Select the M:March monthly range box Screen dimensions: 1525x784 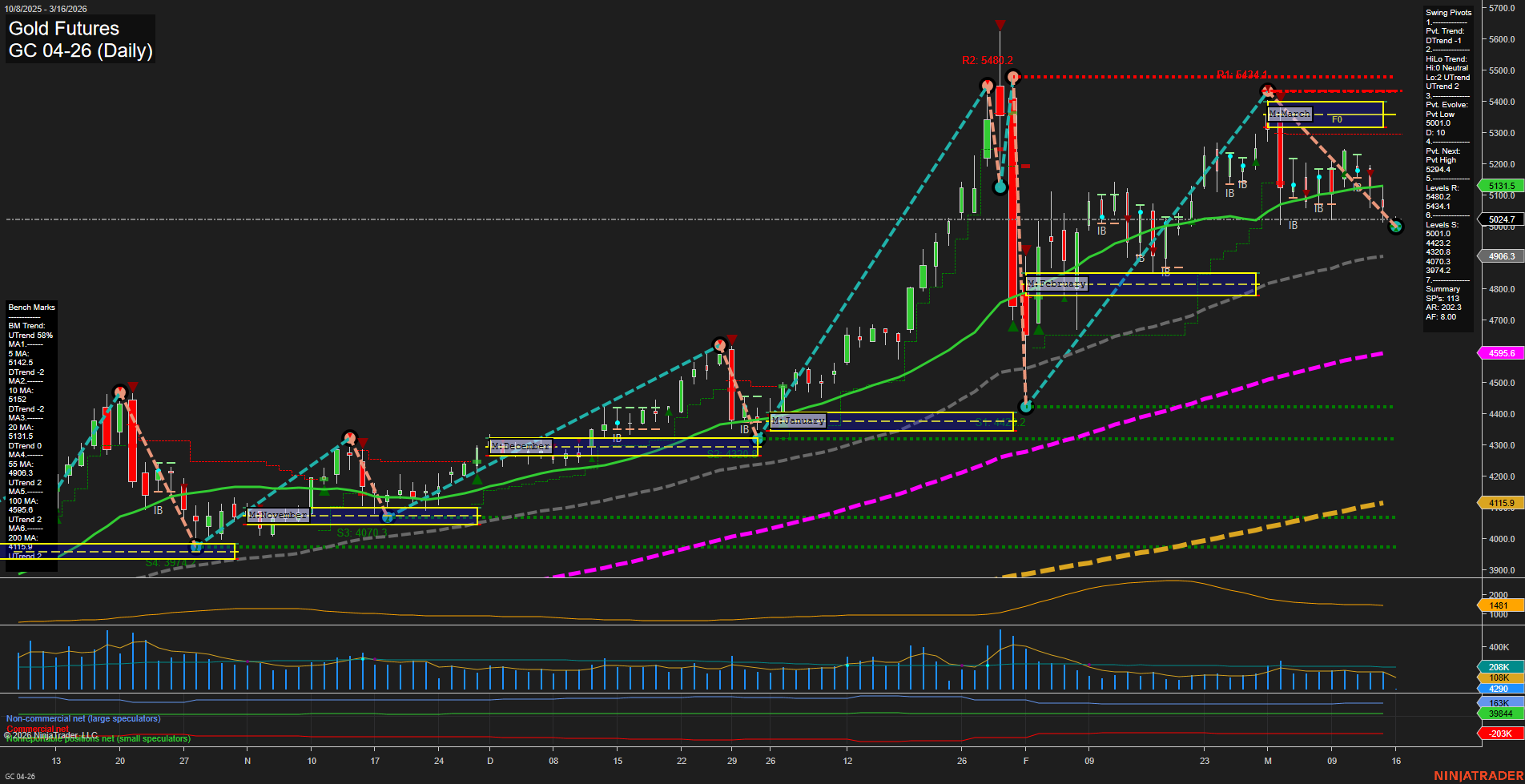(1291, 114)
